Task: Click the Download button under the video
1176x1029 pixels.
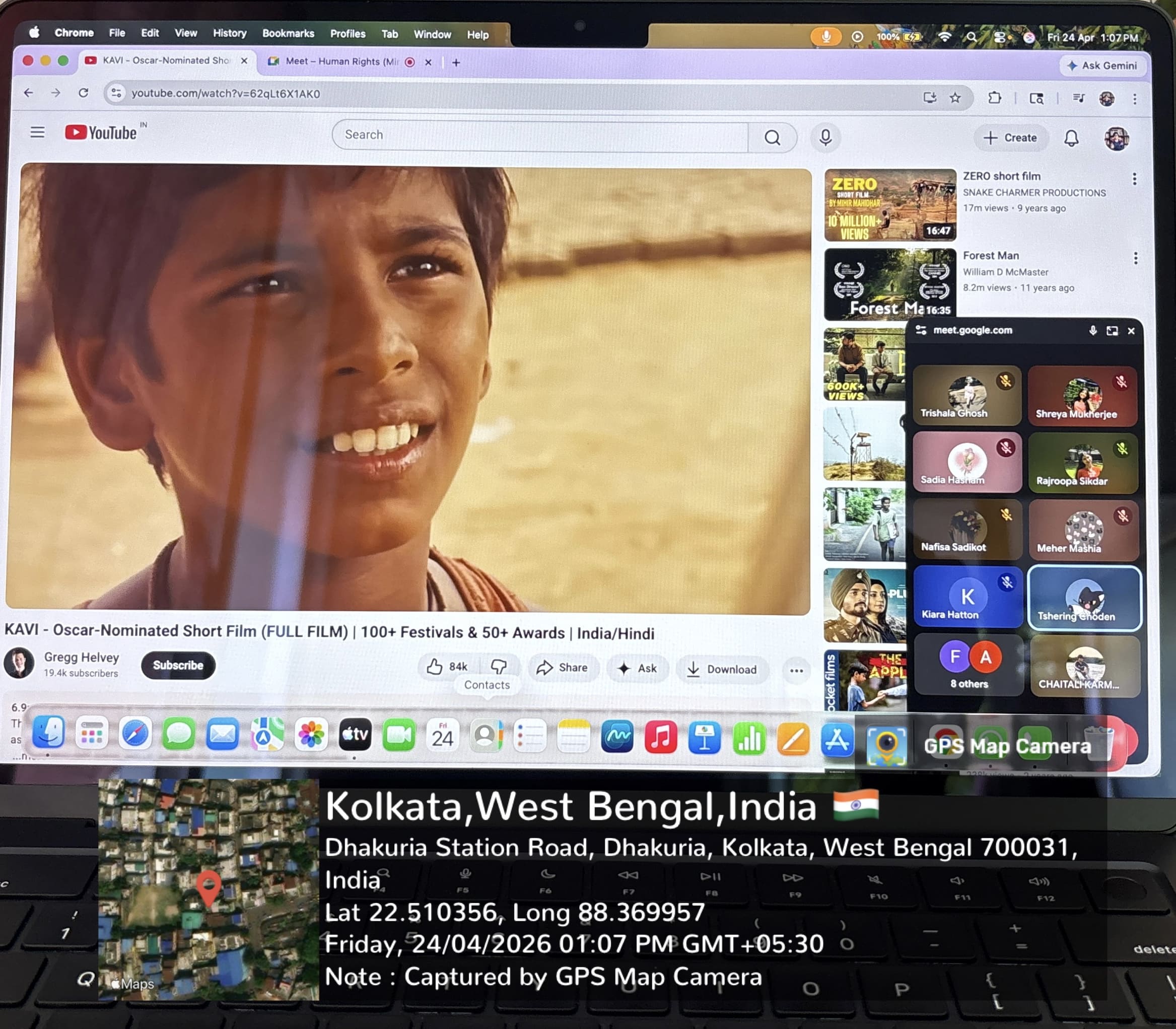Action: pos(722,669)
